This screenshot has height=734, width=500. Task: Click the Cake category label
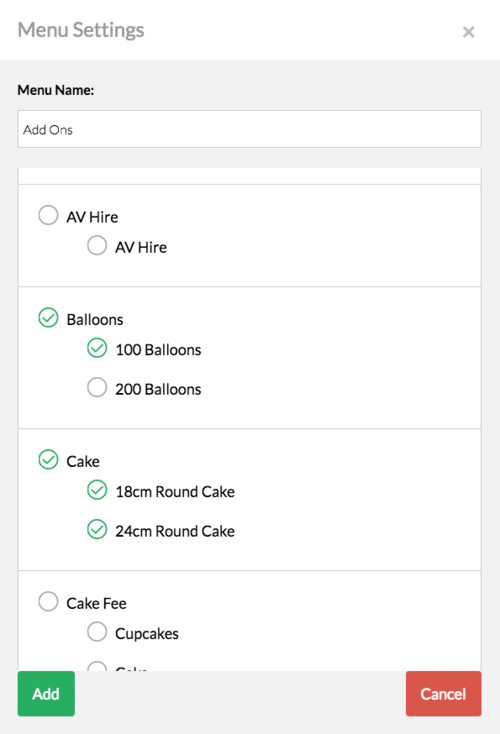click(83, 462)
